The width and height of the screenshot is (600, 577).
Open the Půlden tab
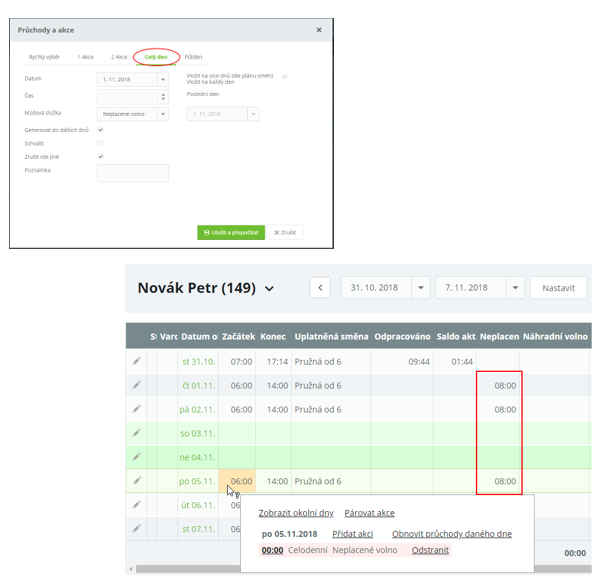(193, 57)
